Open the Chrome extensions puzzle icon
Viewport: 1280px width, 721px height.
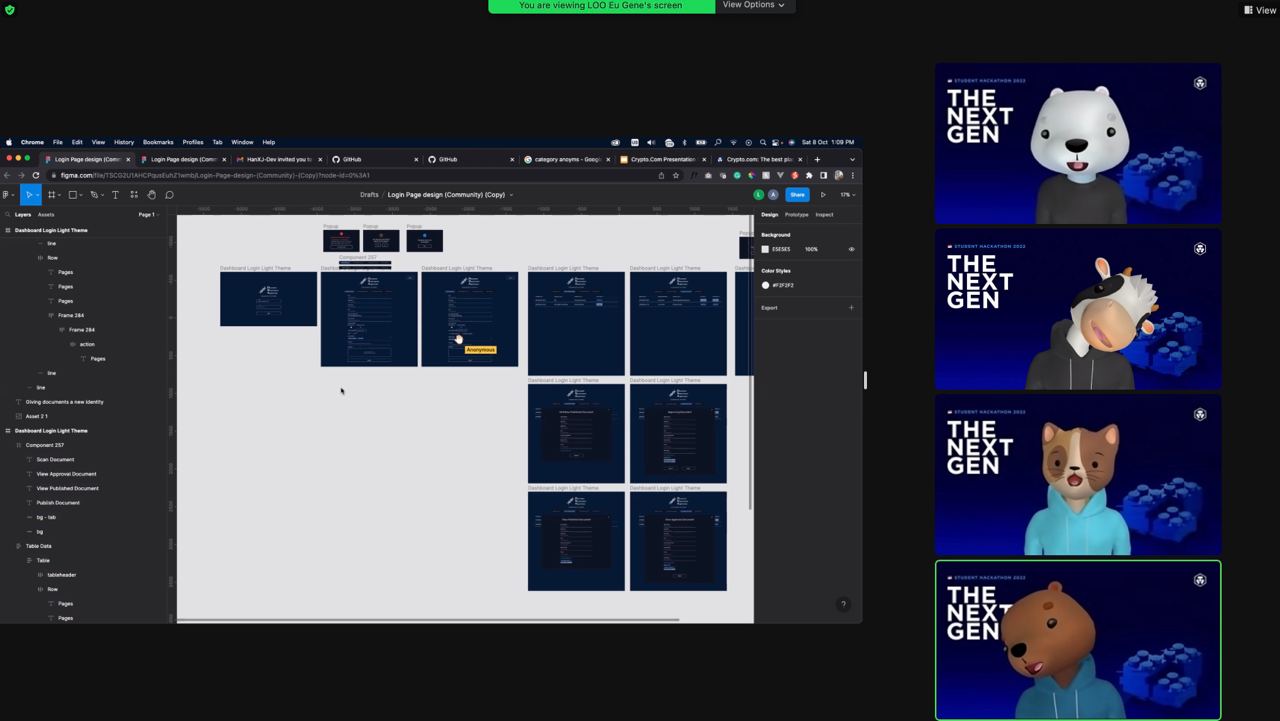[809, 175]
